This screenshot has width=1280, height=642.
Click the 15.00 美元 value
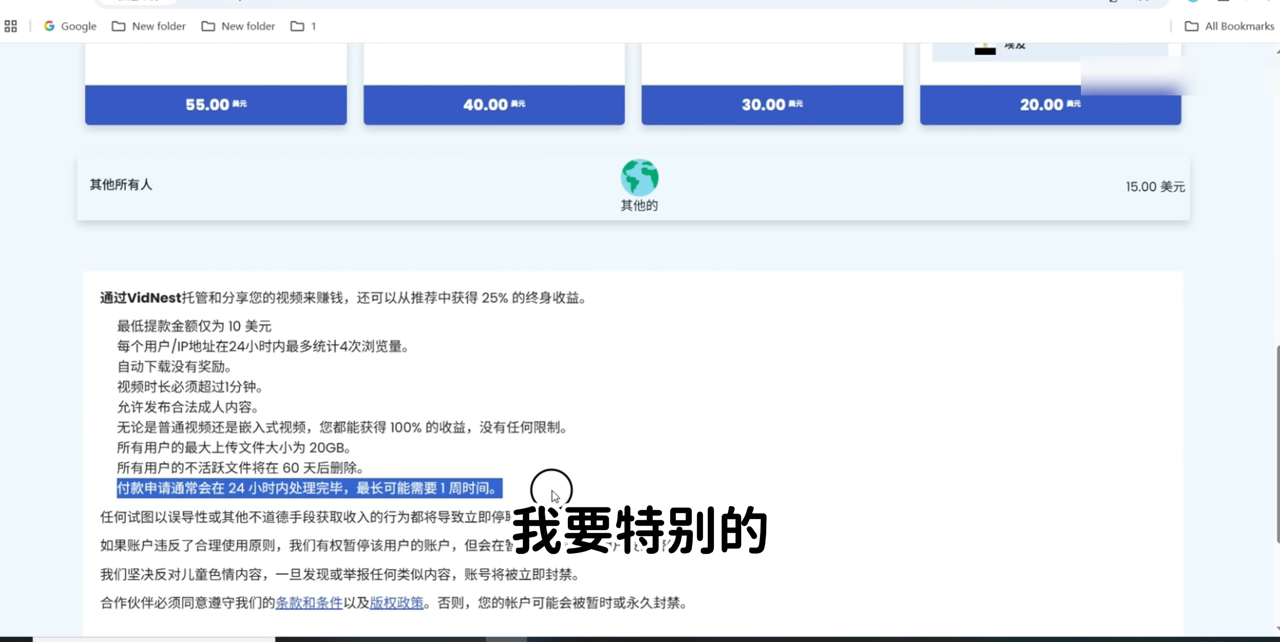pos(1155,187)
